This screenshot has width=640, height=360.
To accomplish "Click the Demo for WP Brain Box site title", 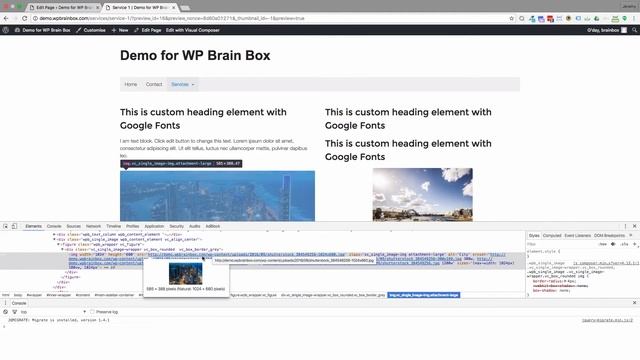I will click(195, 56).
